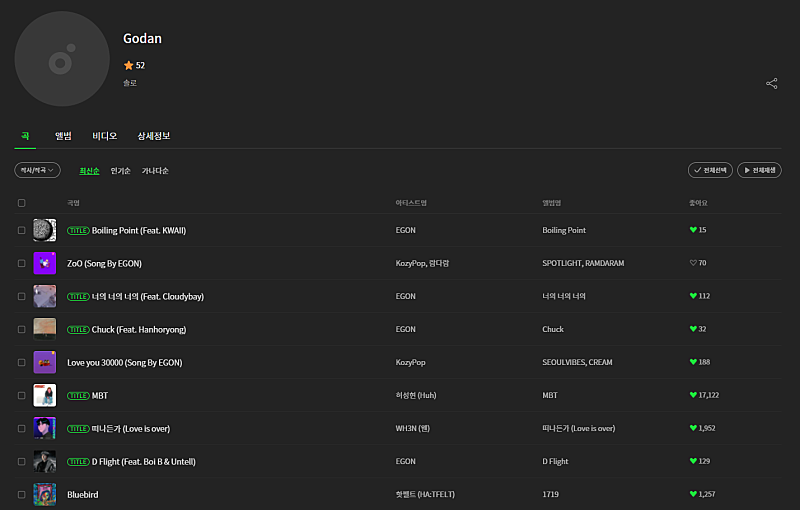Unlike MBT using its green heart

pos(693,395)
